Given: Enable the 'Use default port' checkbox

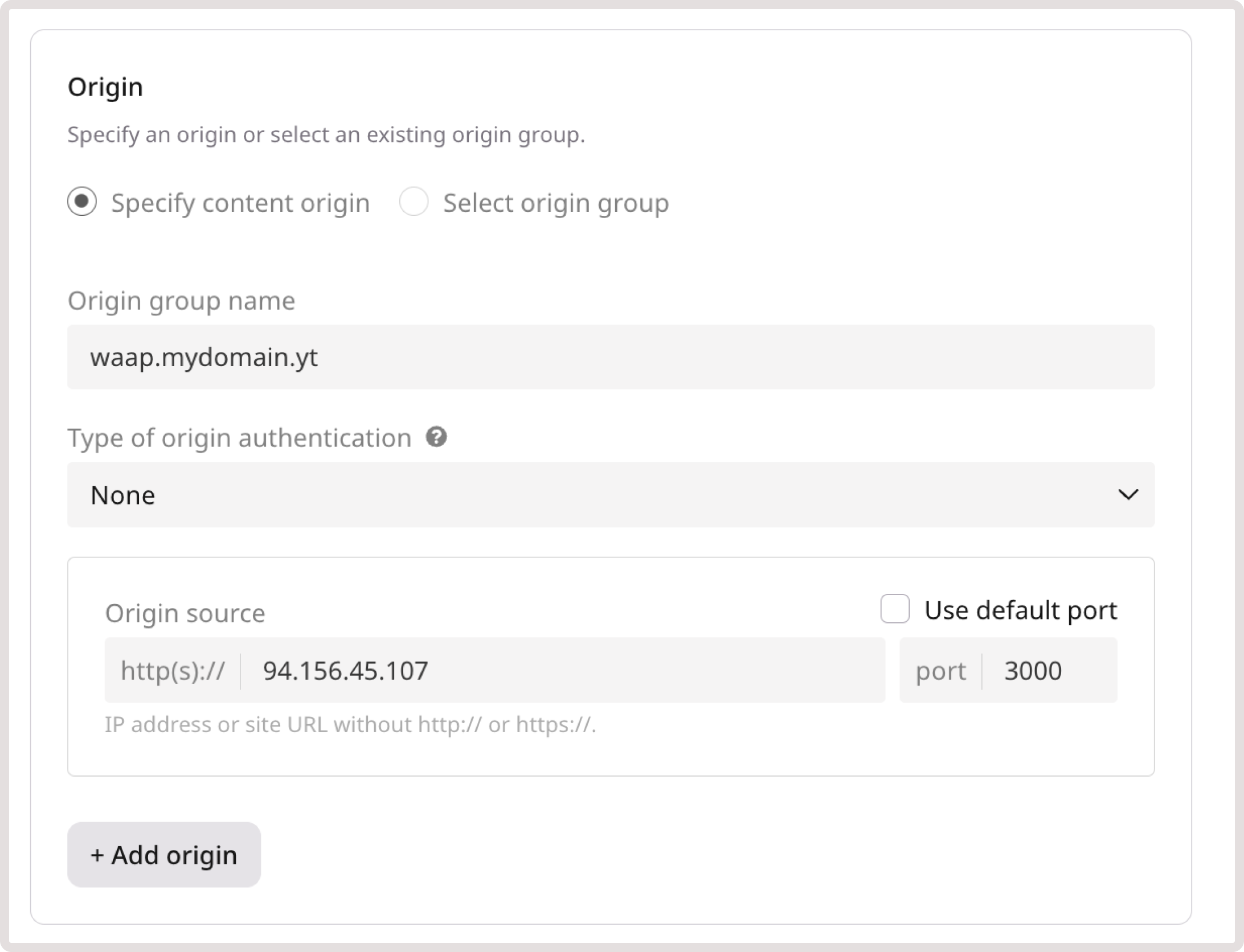Looking at the screenshot, I should click(x=895, y=609).
